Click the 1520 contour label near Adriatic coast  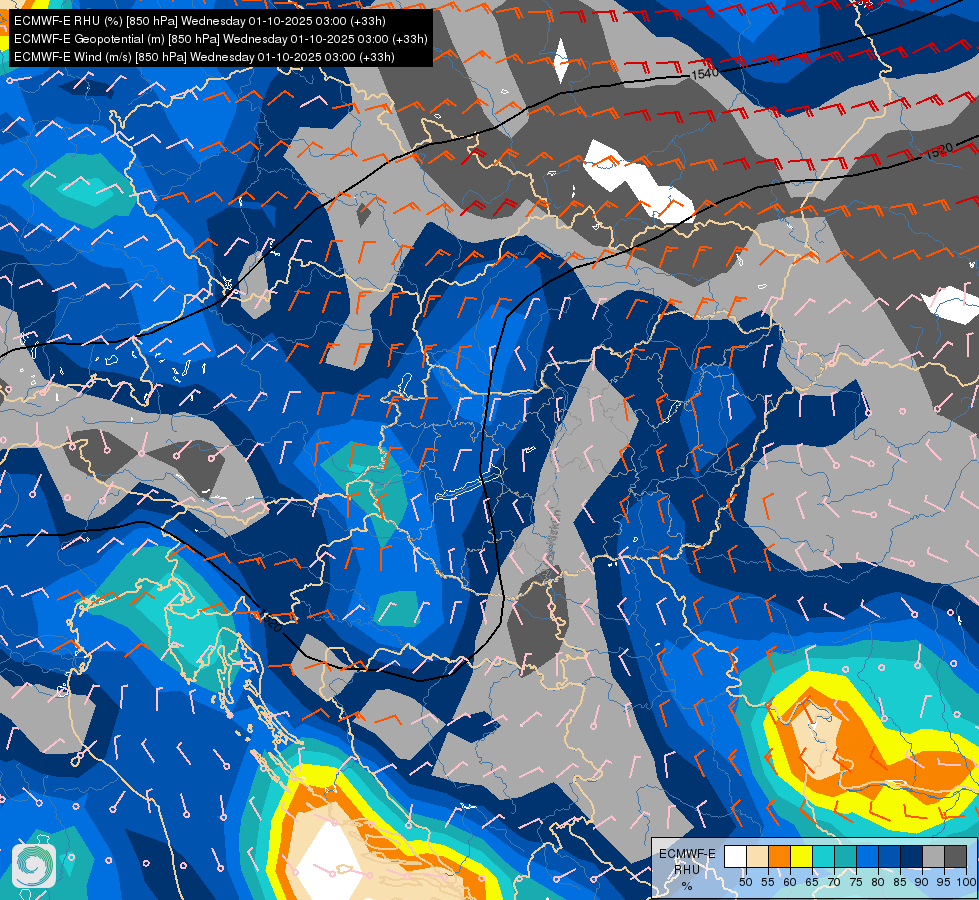269,621
